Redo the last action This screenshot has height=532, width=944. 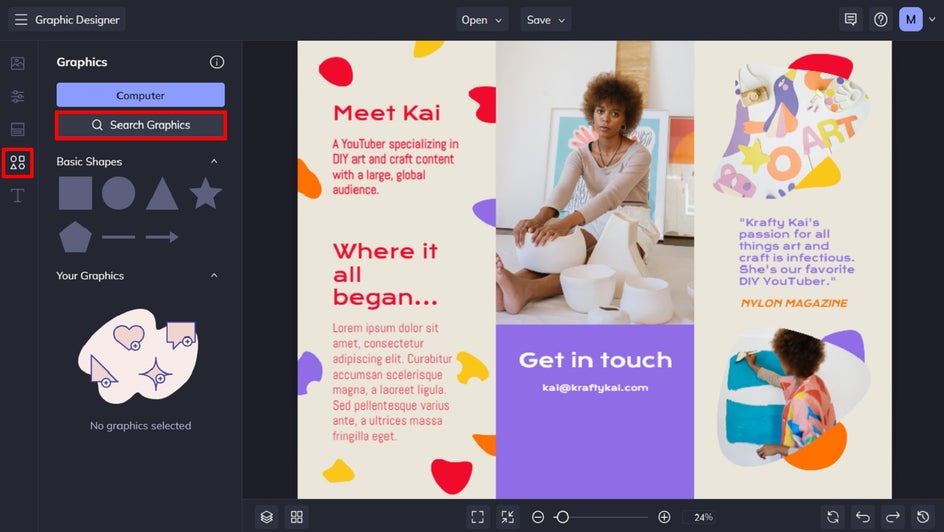tap(893, 517)
